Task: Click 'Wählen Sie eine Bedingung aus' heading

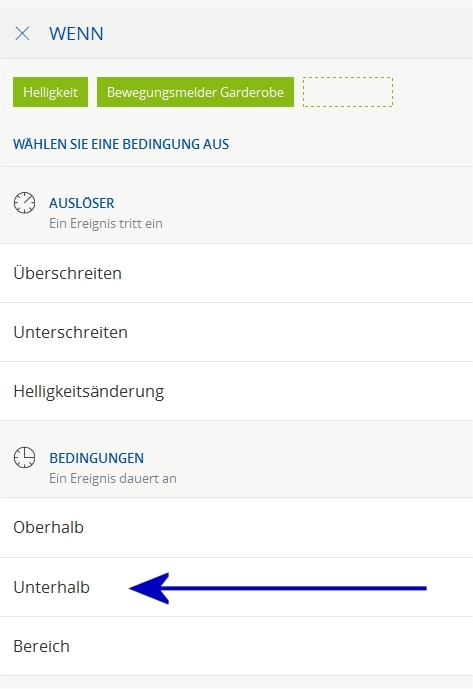Action: (121, 144)
